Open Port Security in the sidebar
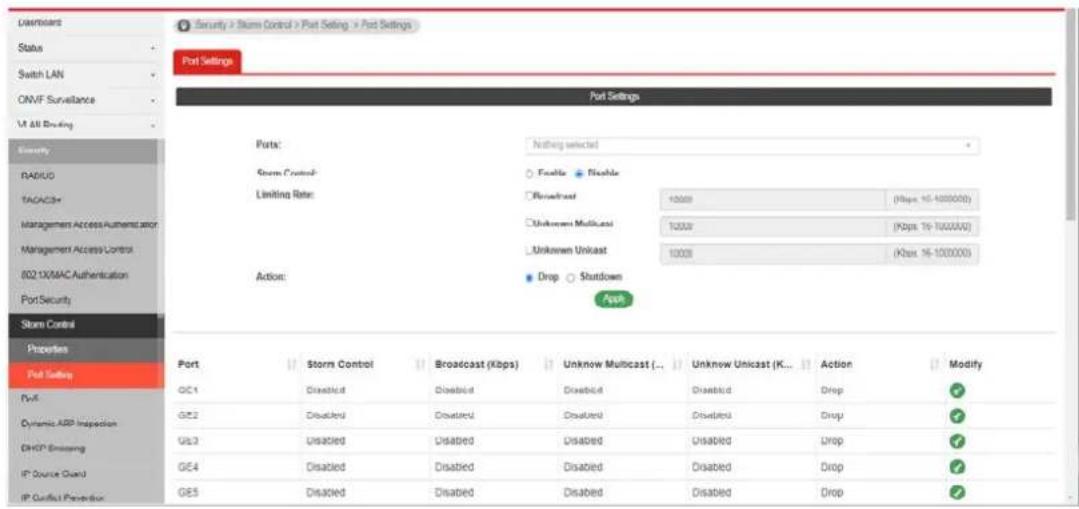This screenshot has height=509, width=1079. point(47,301)
